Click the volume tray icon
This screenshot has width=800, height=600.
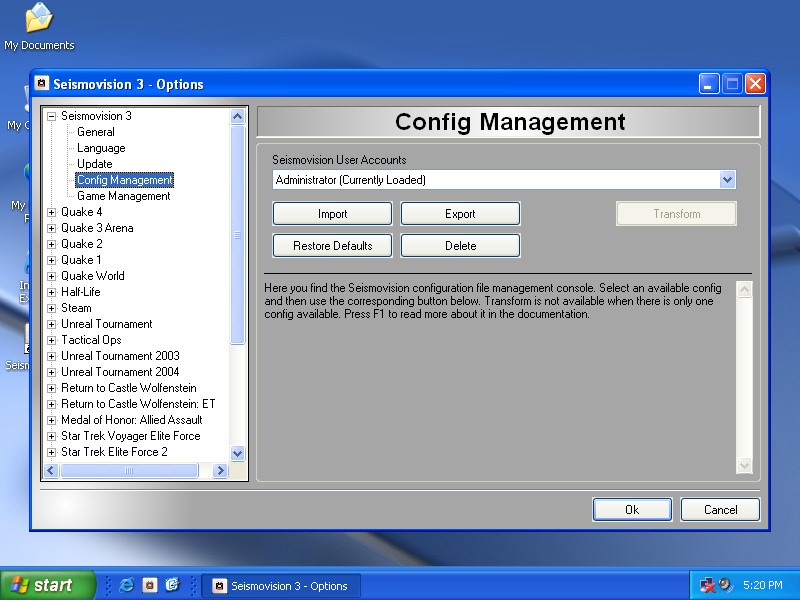725,585
